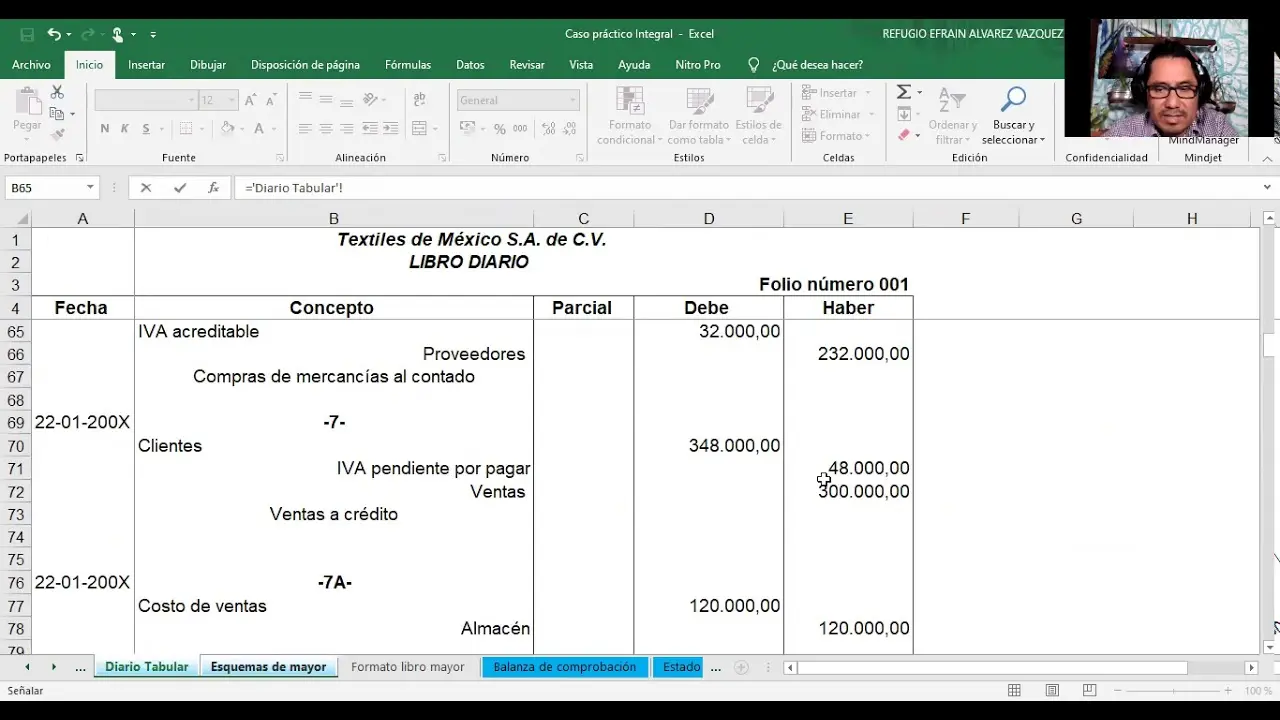Switch to Esquemas de mayor sheet tab

pyautogui.click(x=268, y=667)
